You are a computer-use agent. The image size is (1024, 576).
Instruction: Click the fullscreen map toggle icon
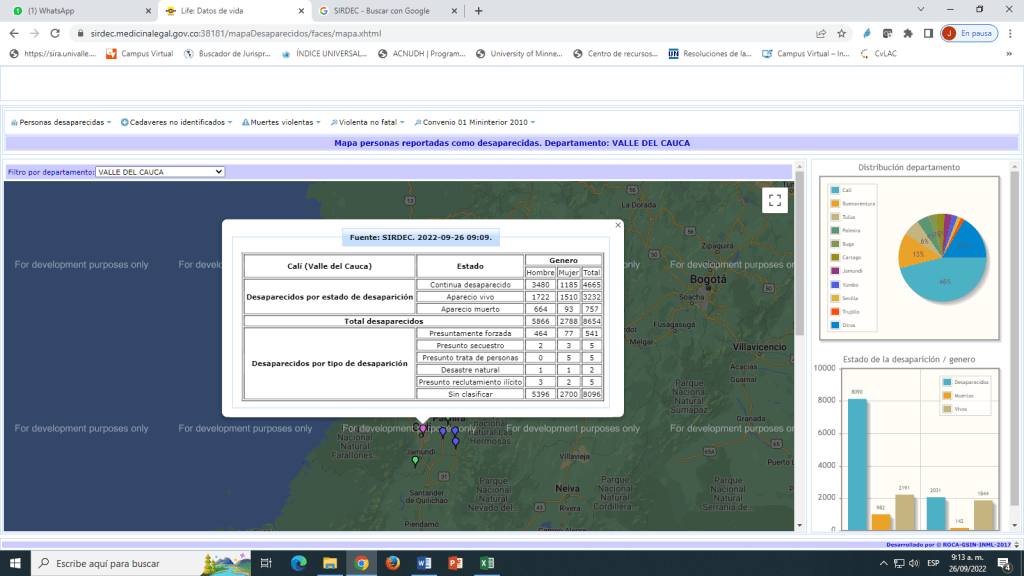(775, 200)
